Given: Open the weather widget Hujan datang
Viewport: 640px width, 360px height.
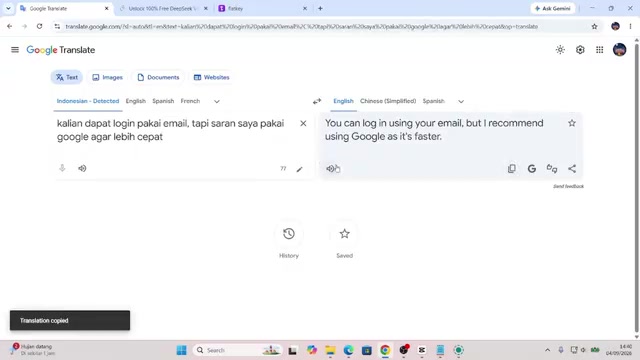Looking at the screenshot, I should pyautogui.click(x=33, y=349).
